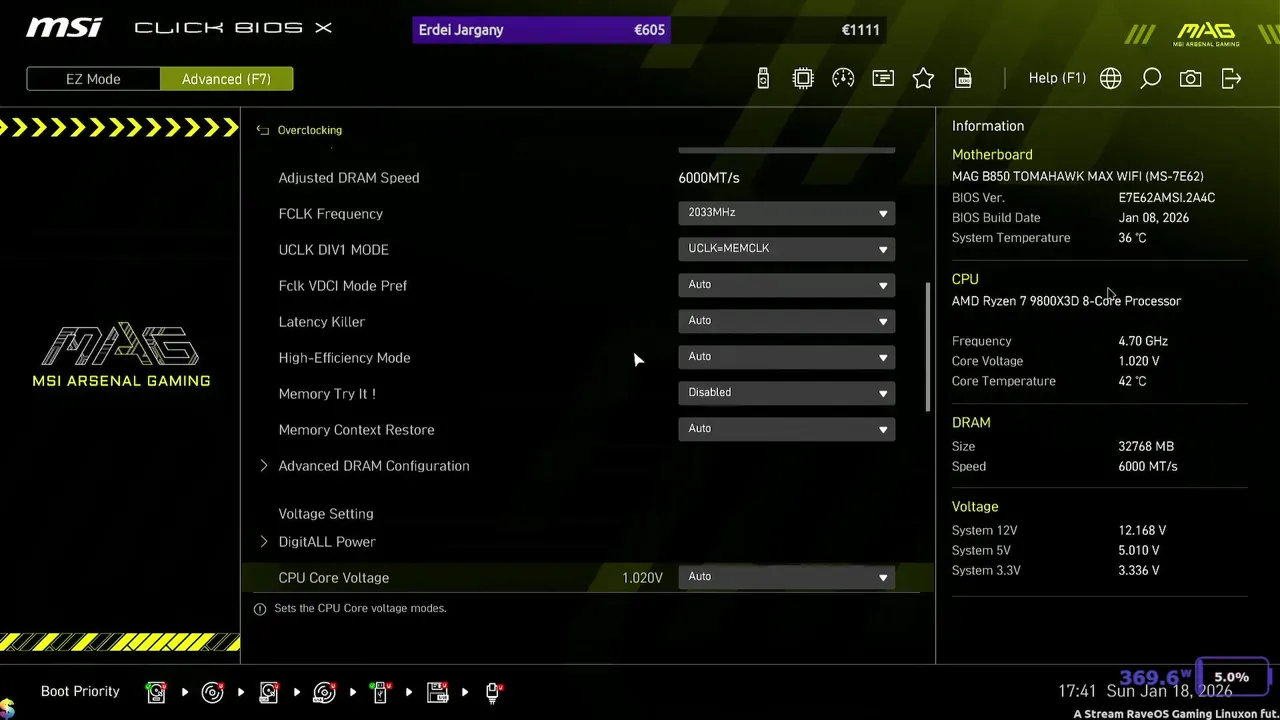Open the UCLK DIV1 MODE dropdown
This screenshot has height=720, width=1280.
coord(786,249)
